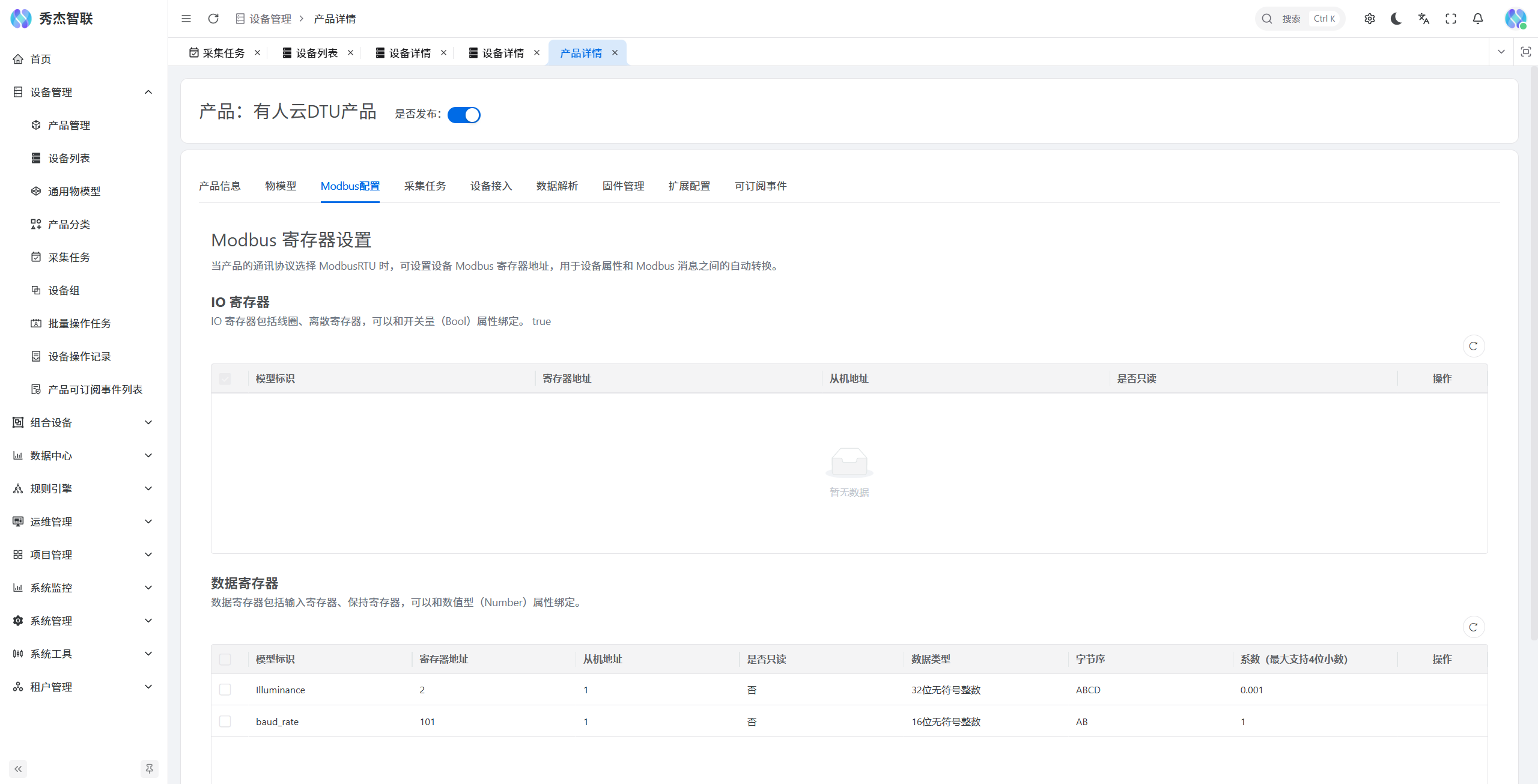The width and height of the screenshot is (1538, 784).
Task: Open the 数据解析 tab
Action: 557,186
